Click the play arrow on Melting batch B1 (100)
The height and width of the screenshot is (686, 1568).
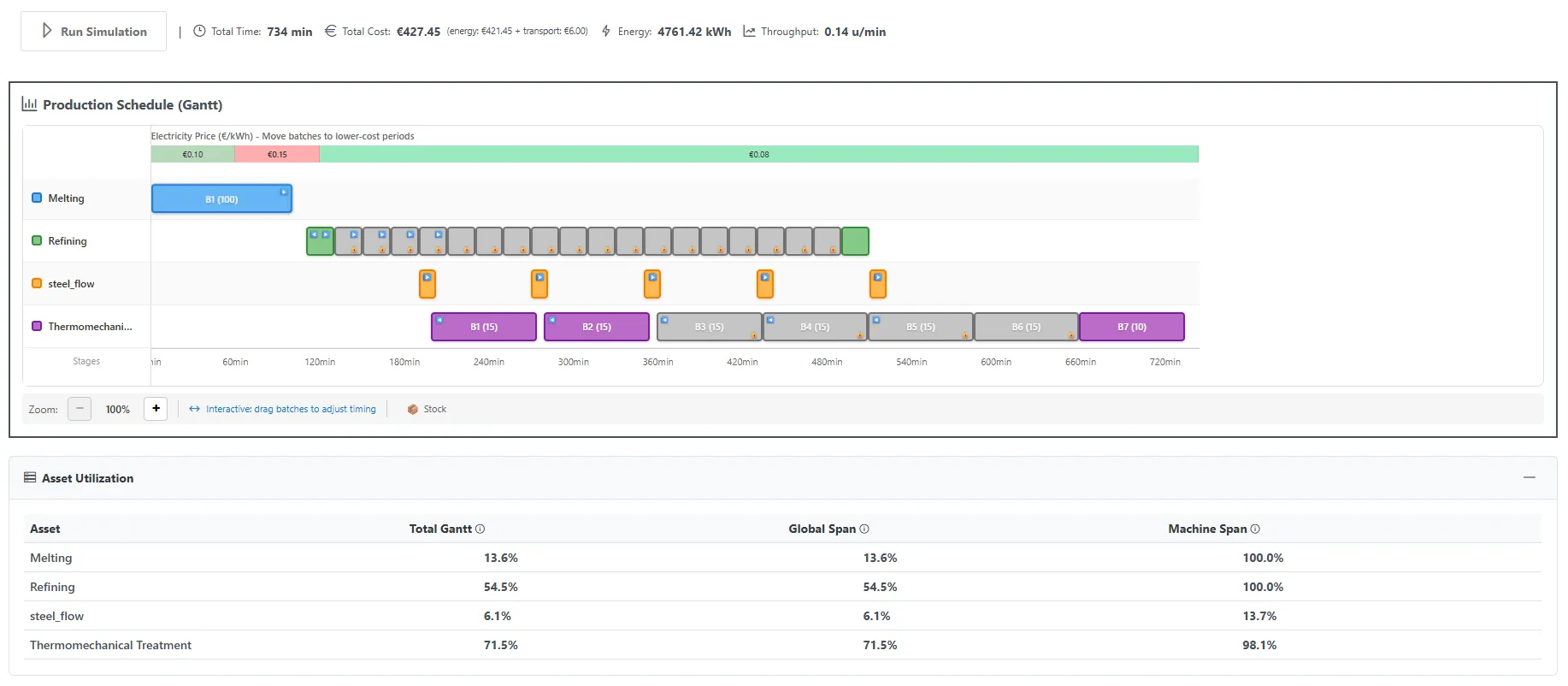pyautogui.click(x=284, y=192)
